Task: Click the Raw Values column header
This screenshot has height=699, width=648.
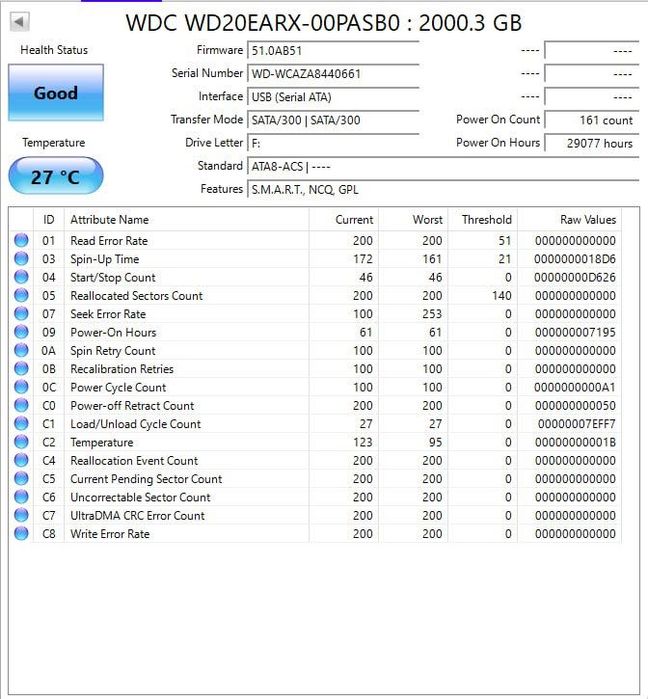Action: [569, 219]
